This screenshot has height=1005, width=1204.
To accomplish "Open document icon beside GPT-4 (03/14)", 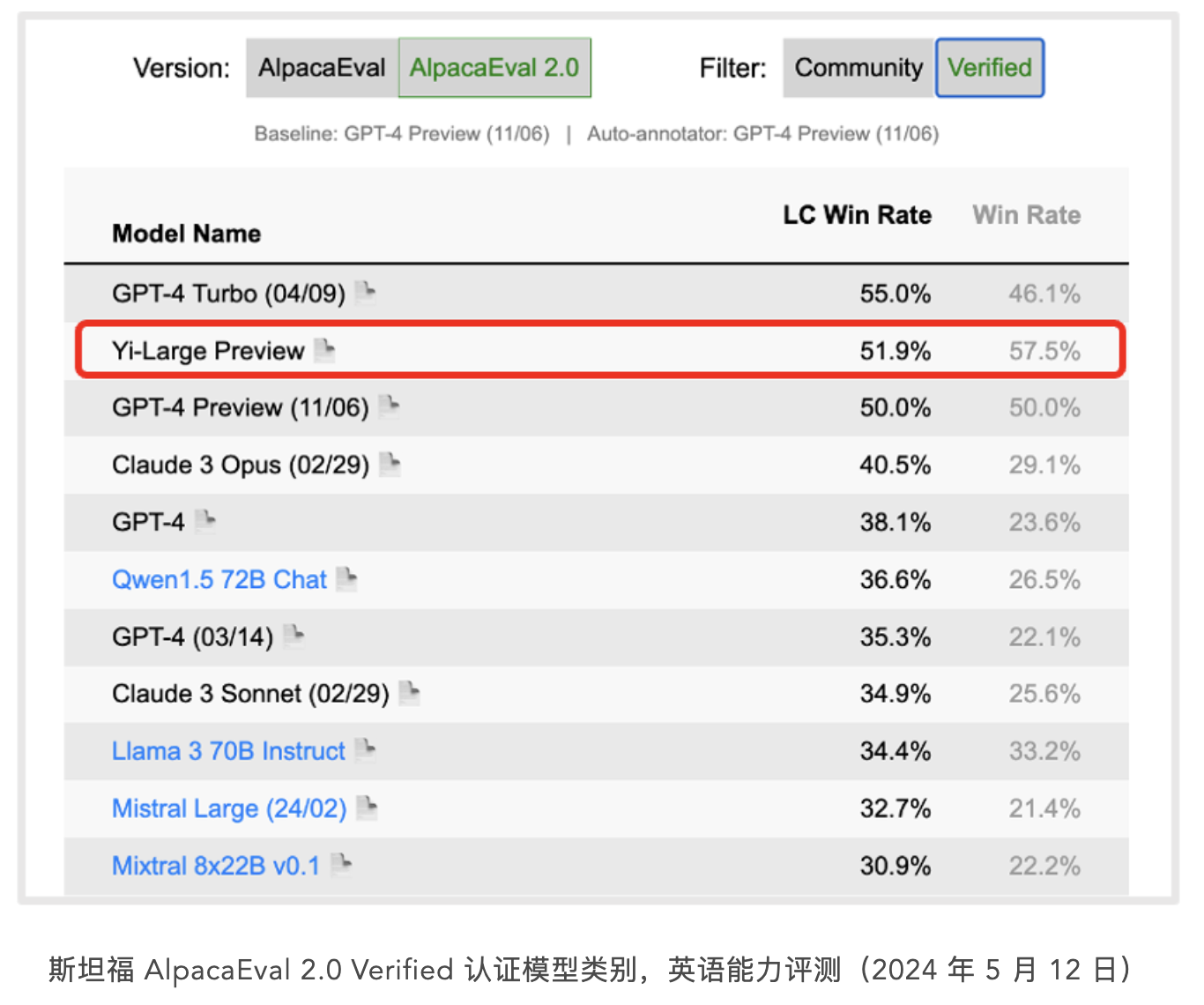I will (x=294, y=636).
